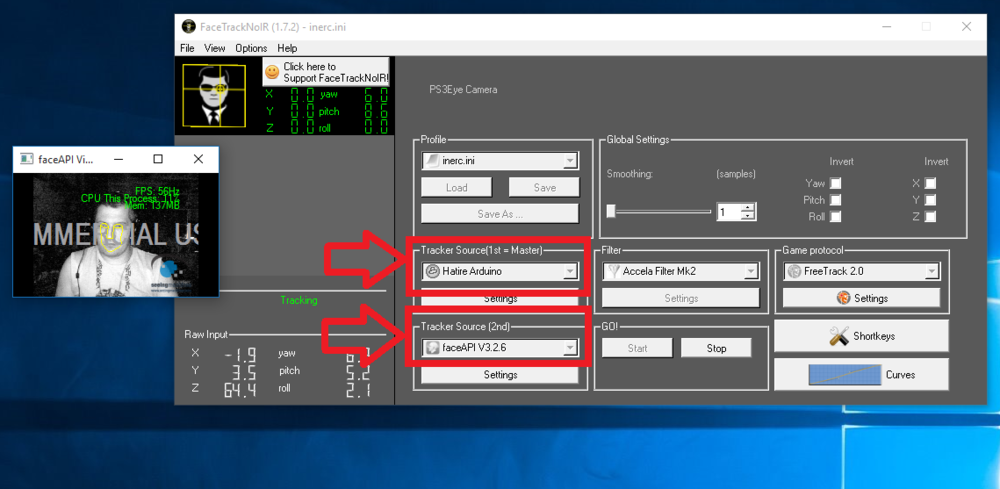This screenshot has height=489, width=1000.
Task: Open Settings under Tracker Source 2nd
Action: (500, 375)
